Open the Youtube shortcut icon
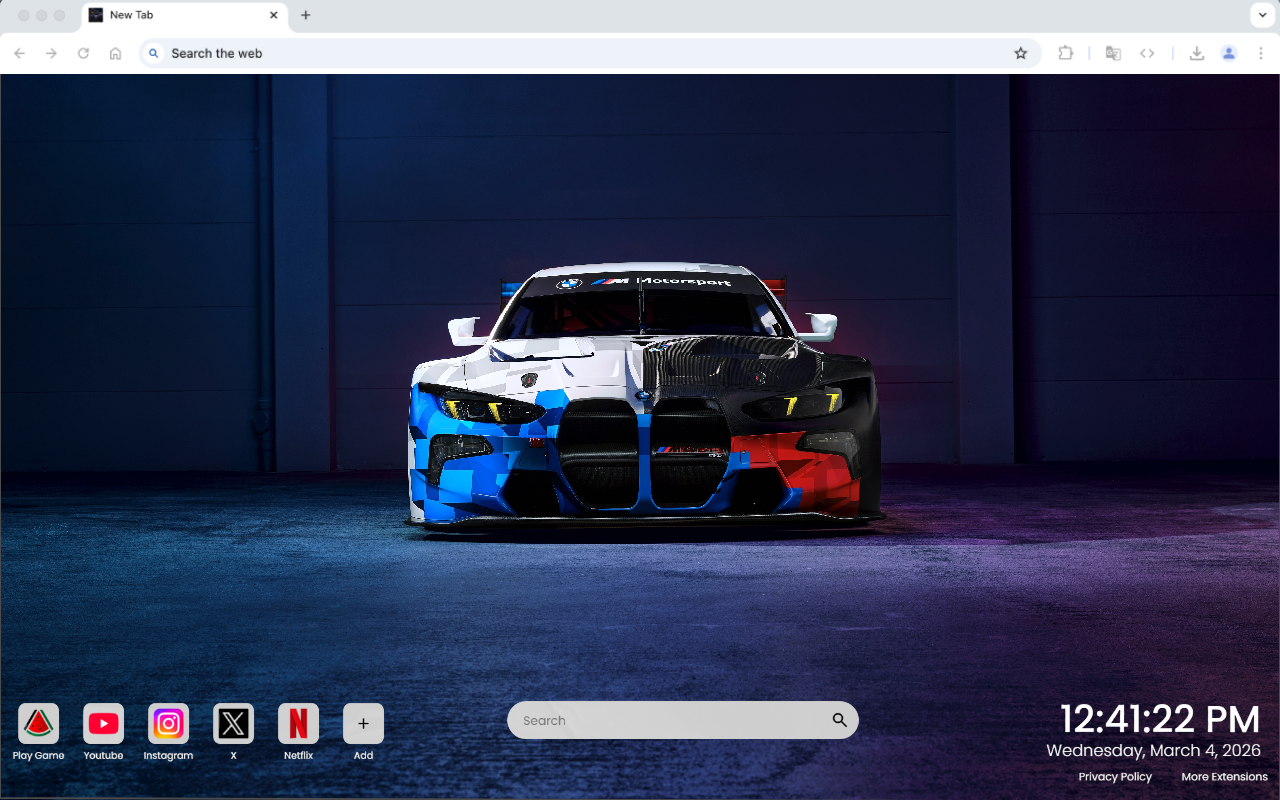Image resolution: width=1280 pixels, height=800 pixels. pyautogui.click(x=103, y=724)
